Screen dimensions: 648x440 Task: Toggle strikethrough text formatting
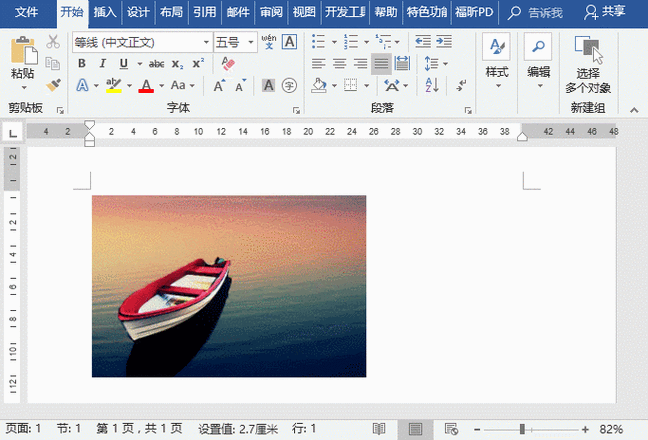156,63
